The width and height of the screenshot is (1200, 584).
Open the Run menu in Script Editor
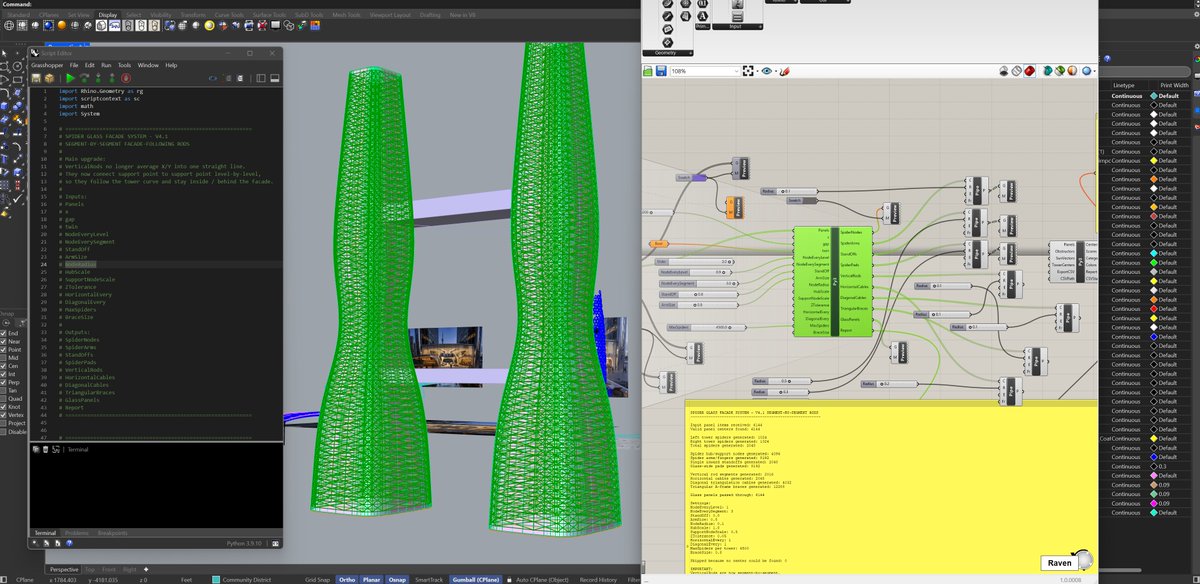(x=106, y=65)
